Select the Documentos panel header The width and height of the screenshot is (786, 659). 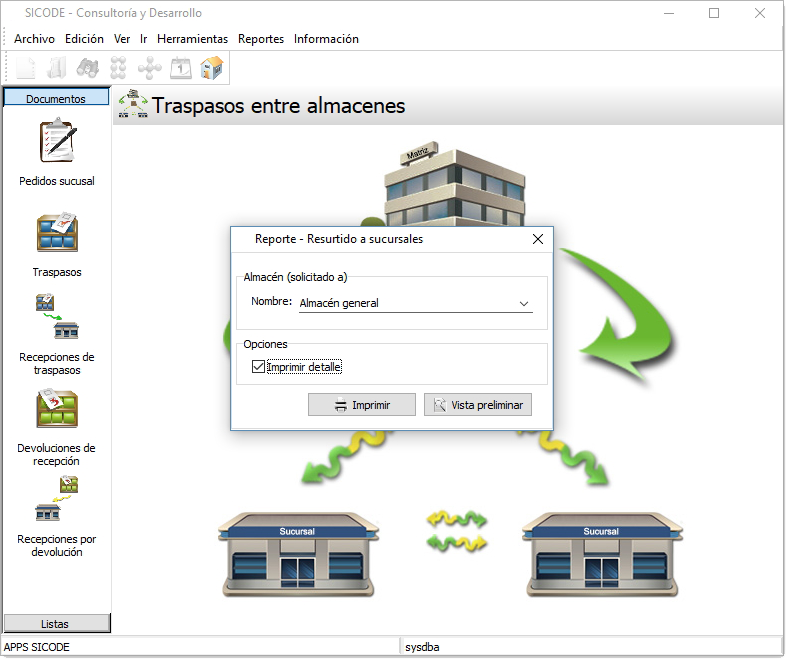(x=56, y=98)
